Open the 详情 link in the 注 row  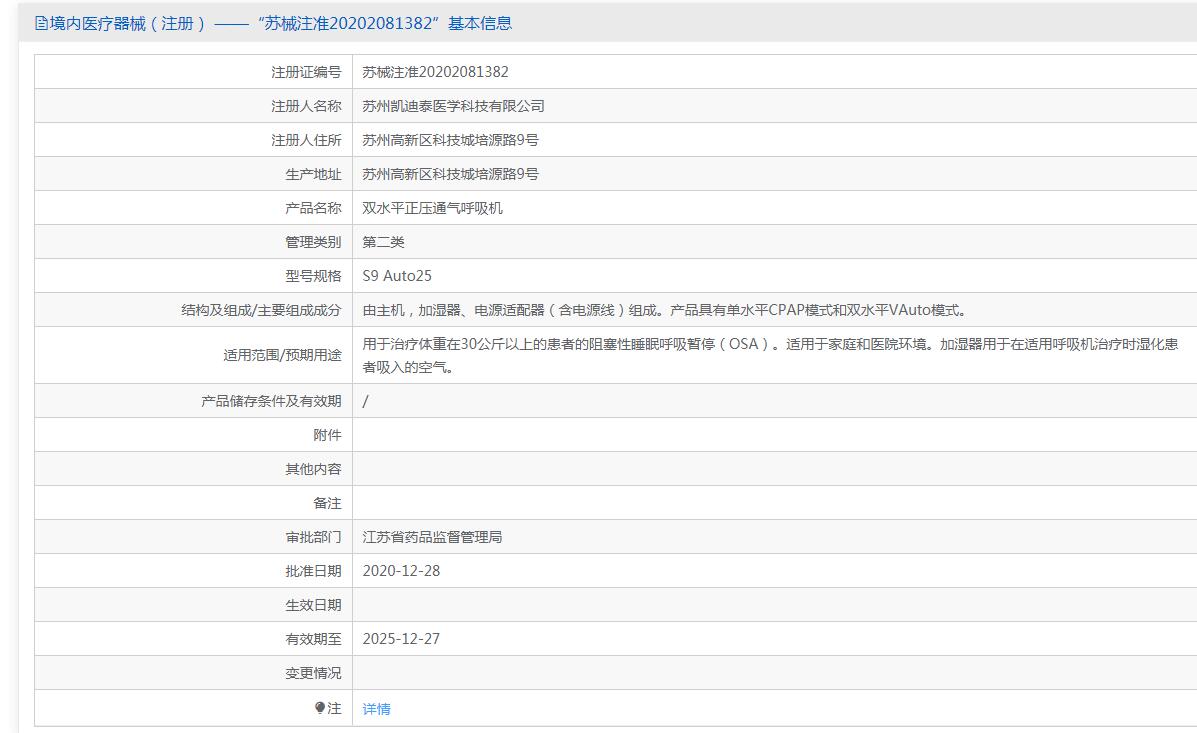coord(376,709)
